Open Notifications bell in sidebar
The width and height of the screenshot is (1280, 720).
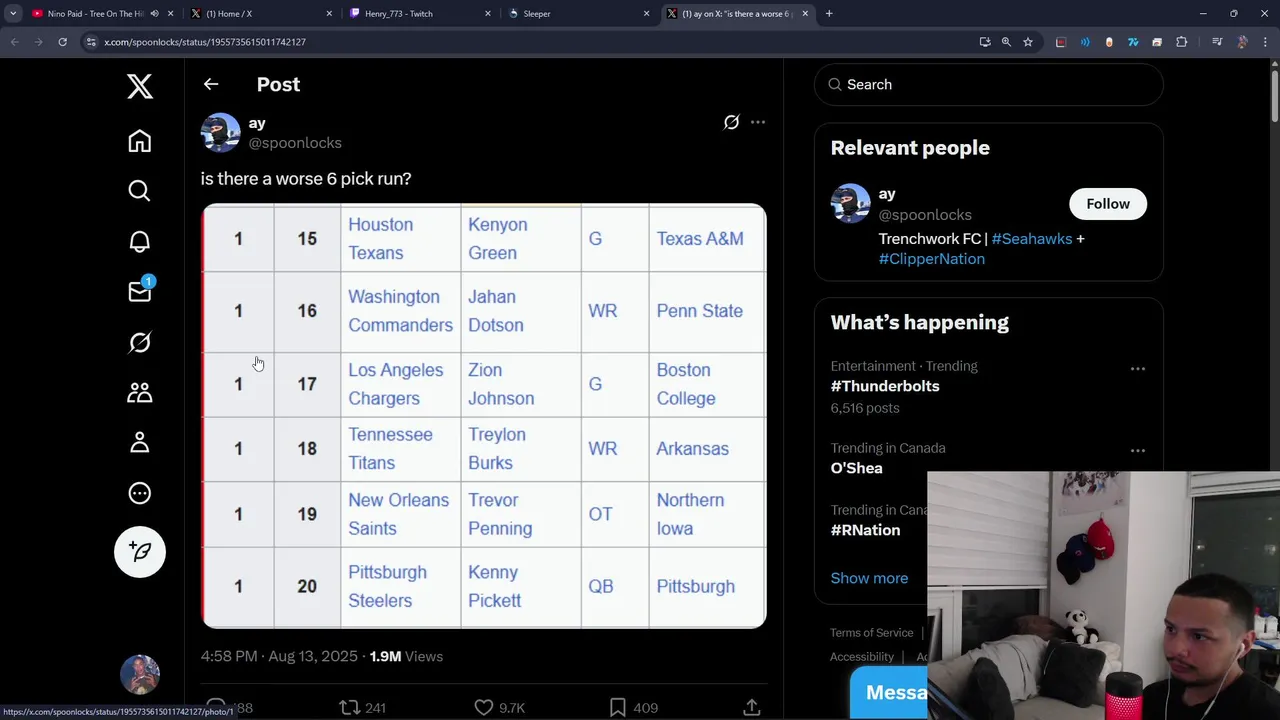tap(140, 241)
